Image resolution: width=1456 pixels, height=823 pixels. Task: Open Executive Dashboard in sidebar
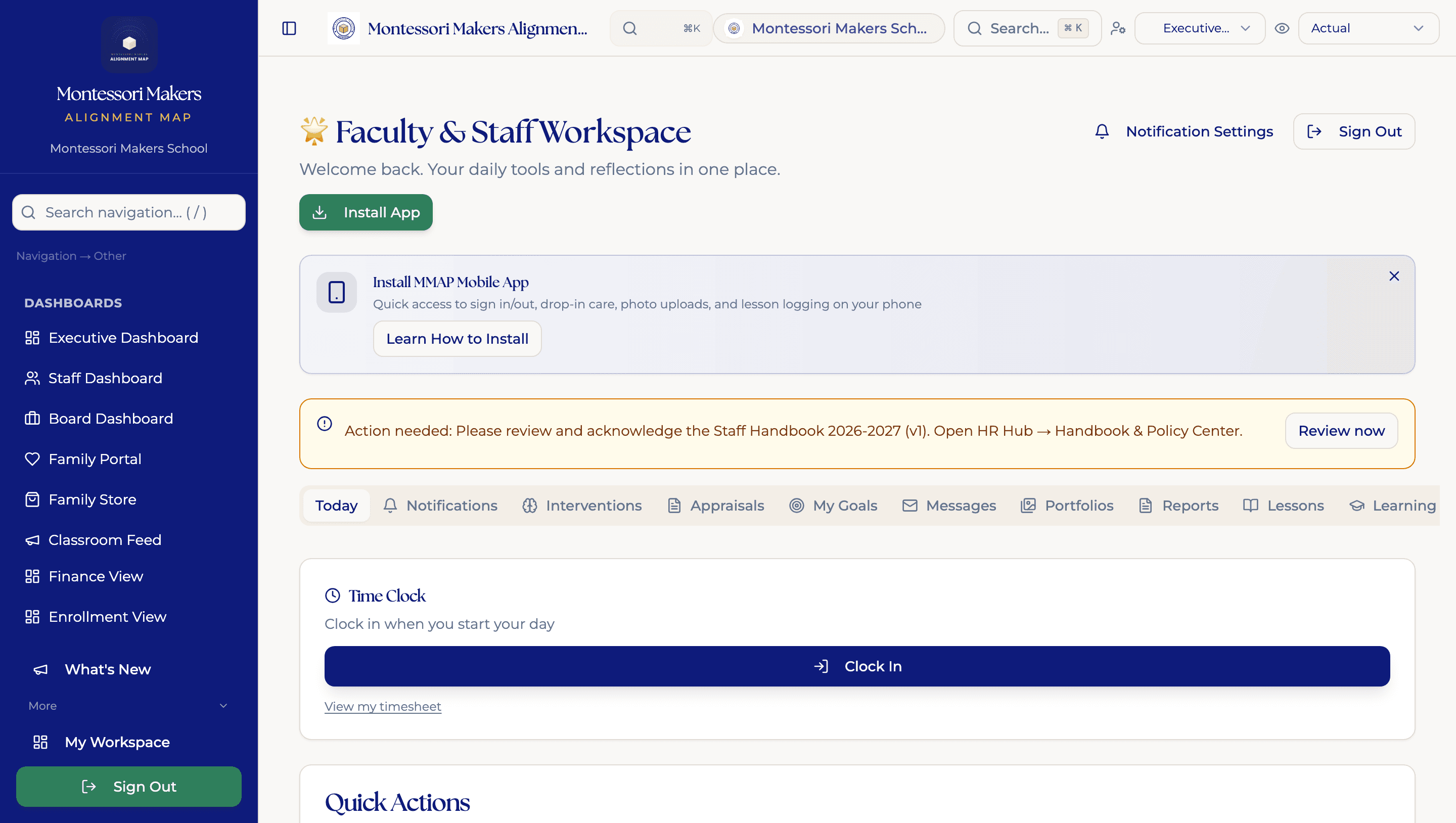pyautogui.click(x=129, y=338)
